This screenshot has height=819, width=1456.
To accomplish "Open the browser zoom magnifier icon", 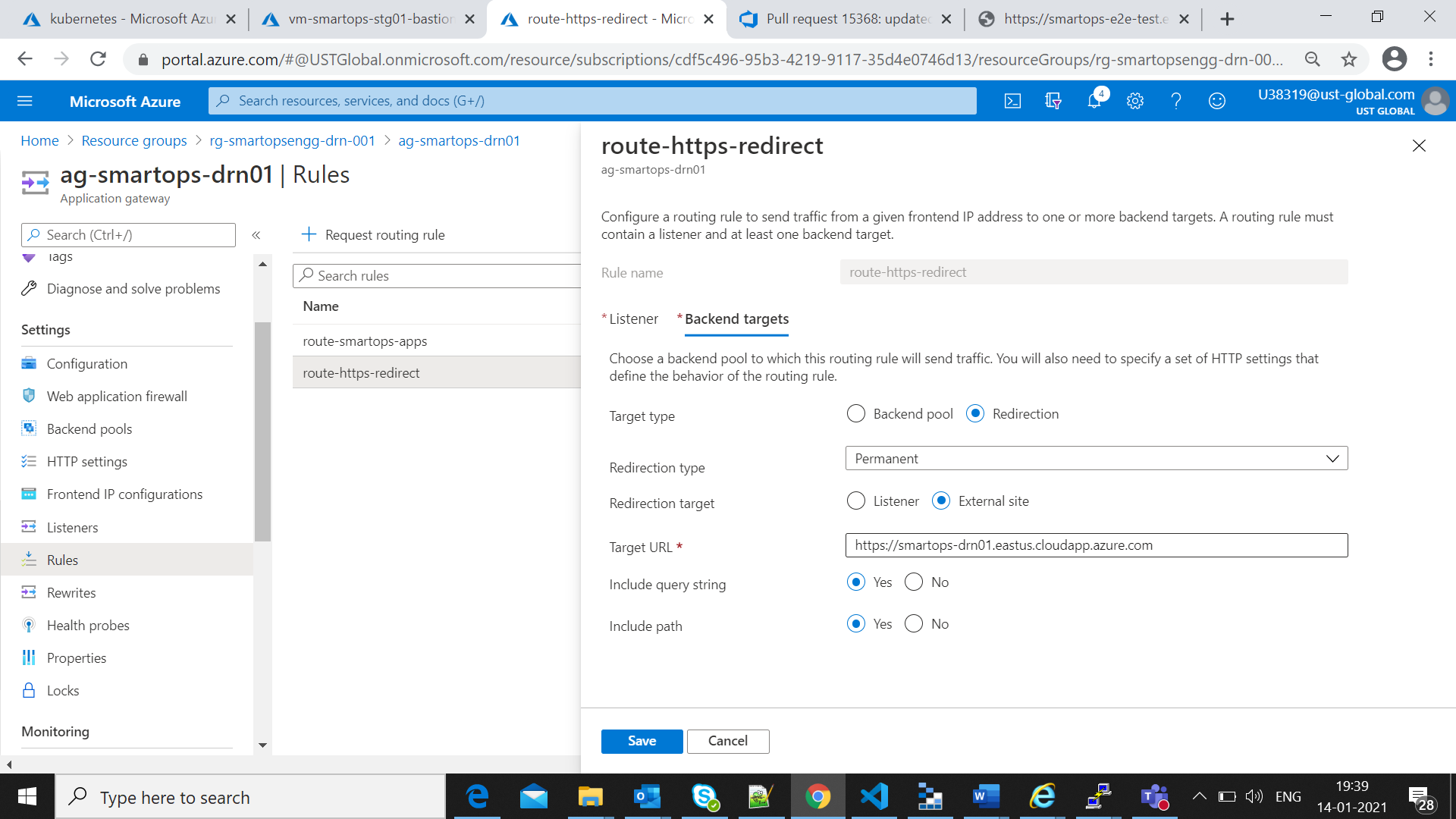I will click(1313, 59).
